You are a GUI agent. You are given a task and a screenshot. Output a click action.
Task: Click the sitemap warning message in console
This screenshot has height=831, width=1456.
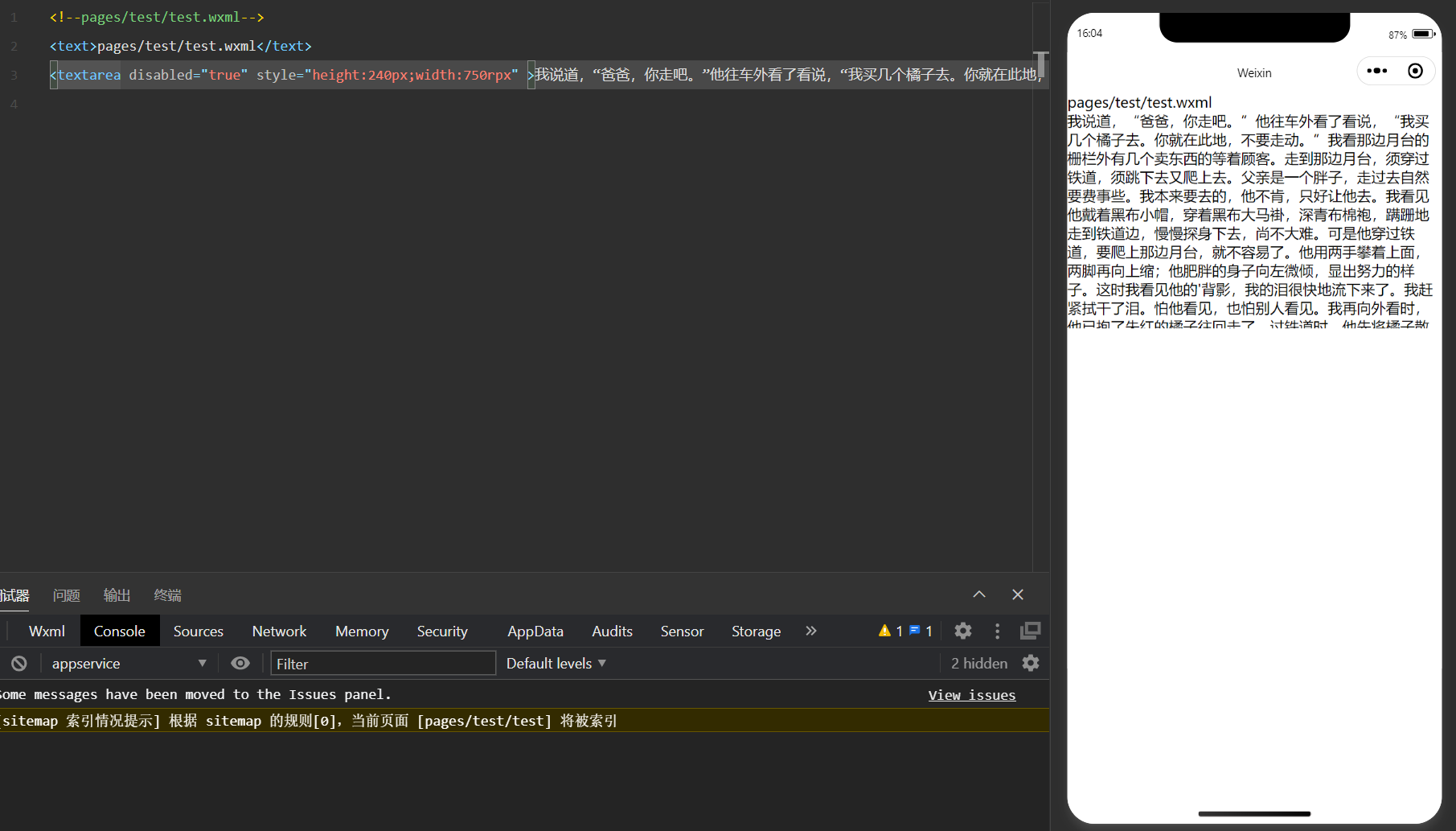[525, 721]
